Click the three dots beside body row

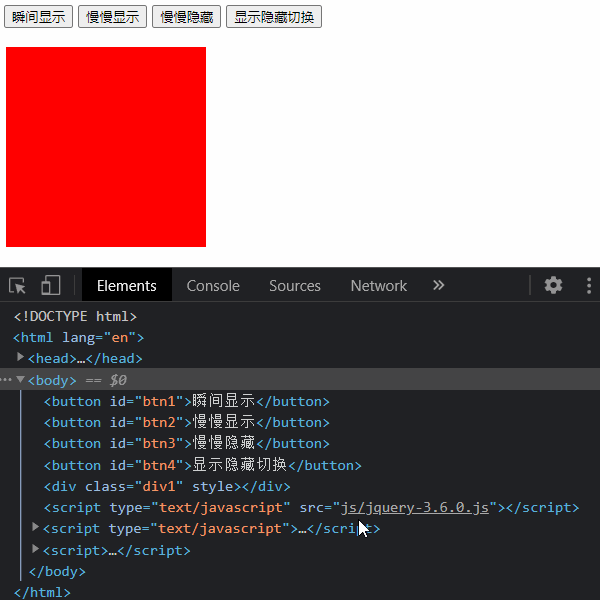pos(6,380)
